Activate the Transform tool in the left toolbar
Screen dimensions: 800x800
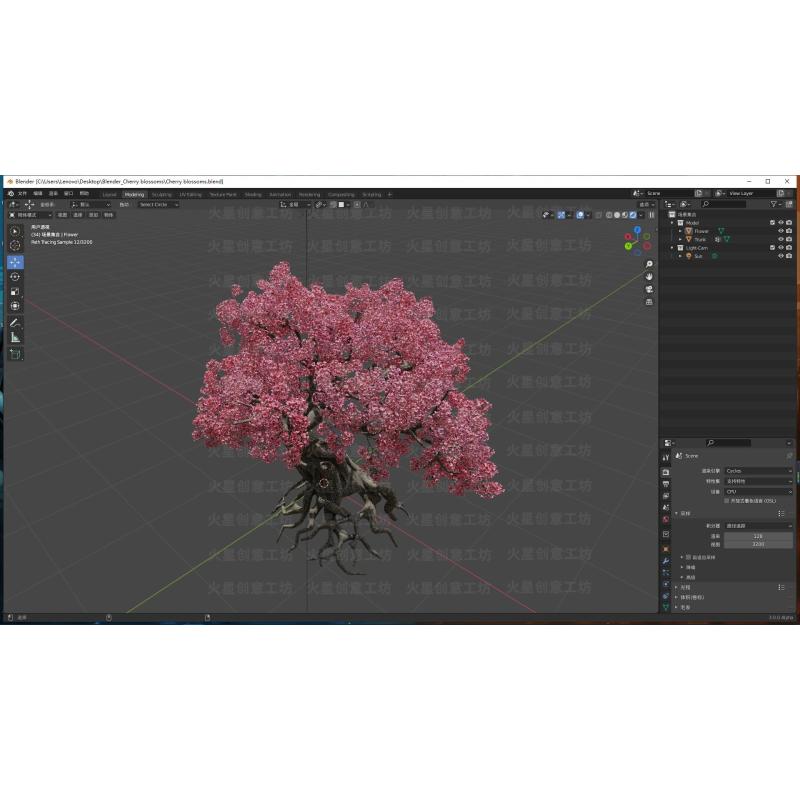(x=15, y=306)
